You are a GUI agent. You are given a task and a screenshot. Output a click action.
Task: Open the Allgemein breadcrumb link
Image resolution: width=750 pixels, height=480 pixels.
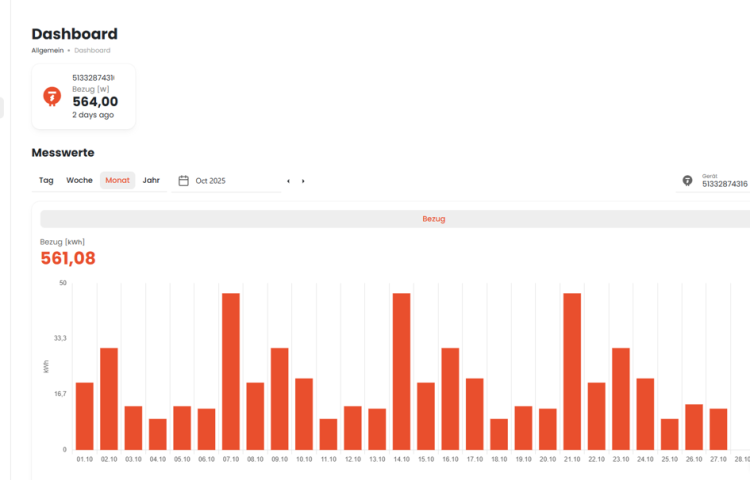tap(47, 50)
